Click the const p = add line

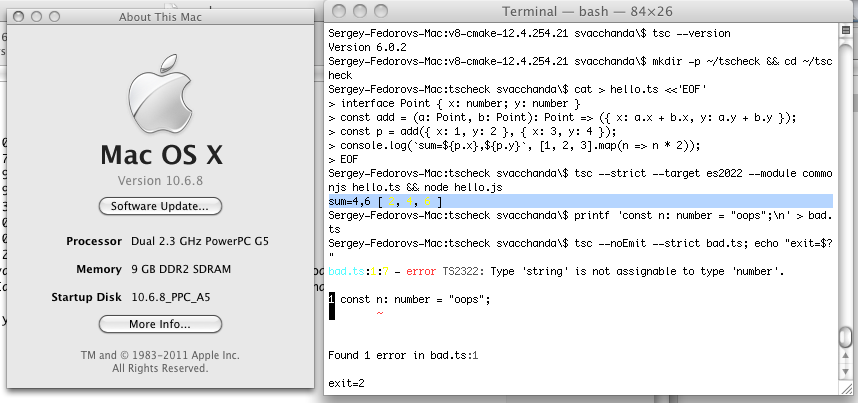[472, 131]
